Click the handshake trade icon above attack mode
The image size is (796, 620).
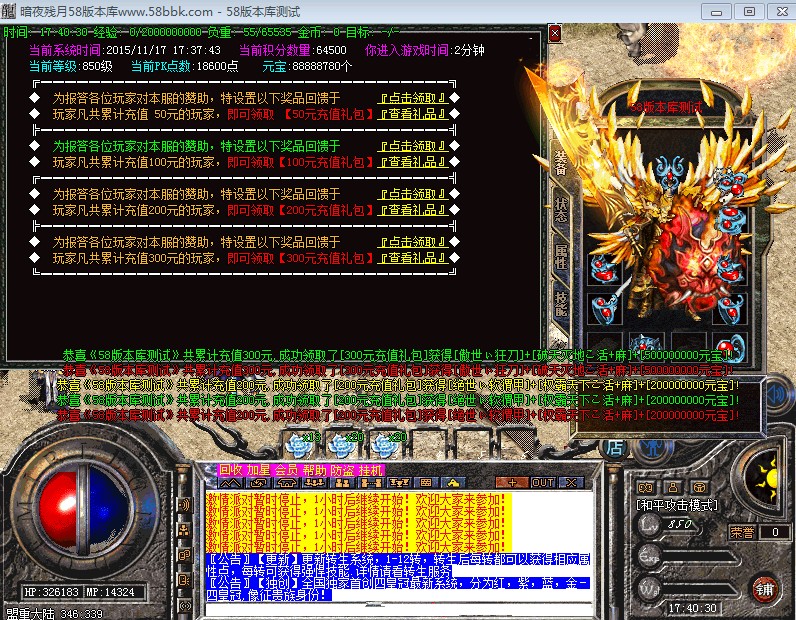point(646,487)
